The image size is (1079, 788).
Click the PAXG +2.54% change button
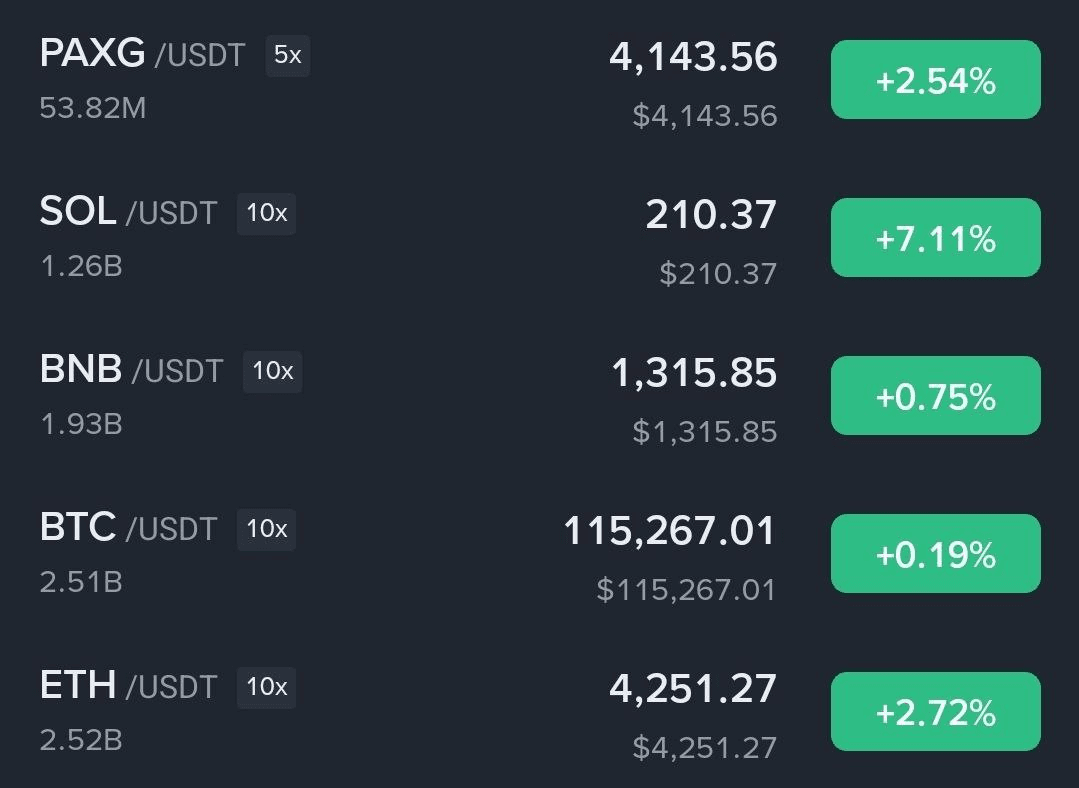pyautogui.click(x=935, y=80)
